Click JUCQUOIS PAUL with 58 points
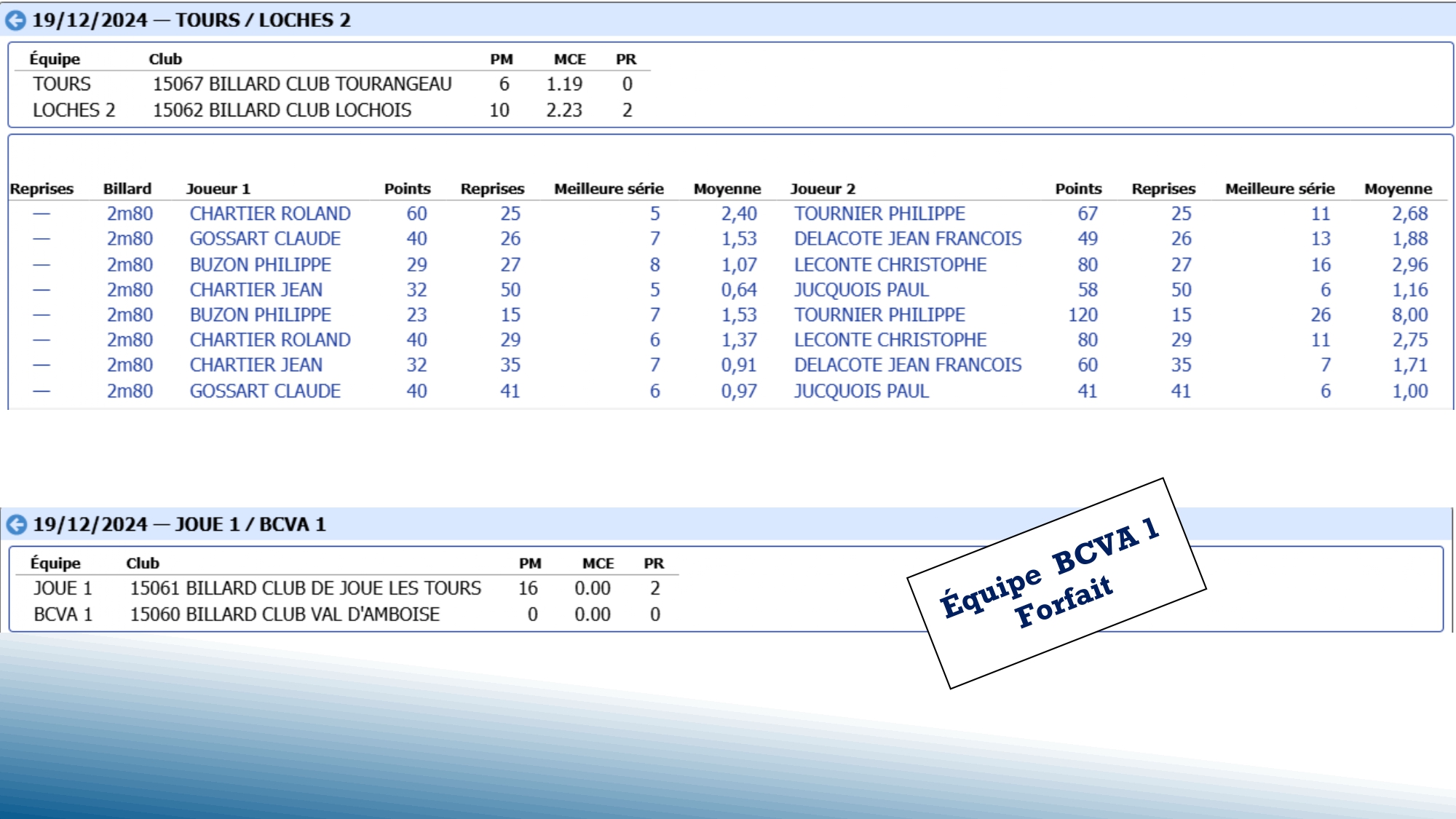 tap(861, 290)
